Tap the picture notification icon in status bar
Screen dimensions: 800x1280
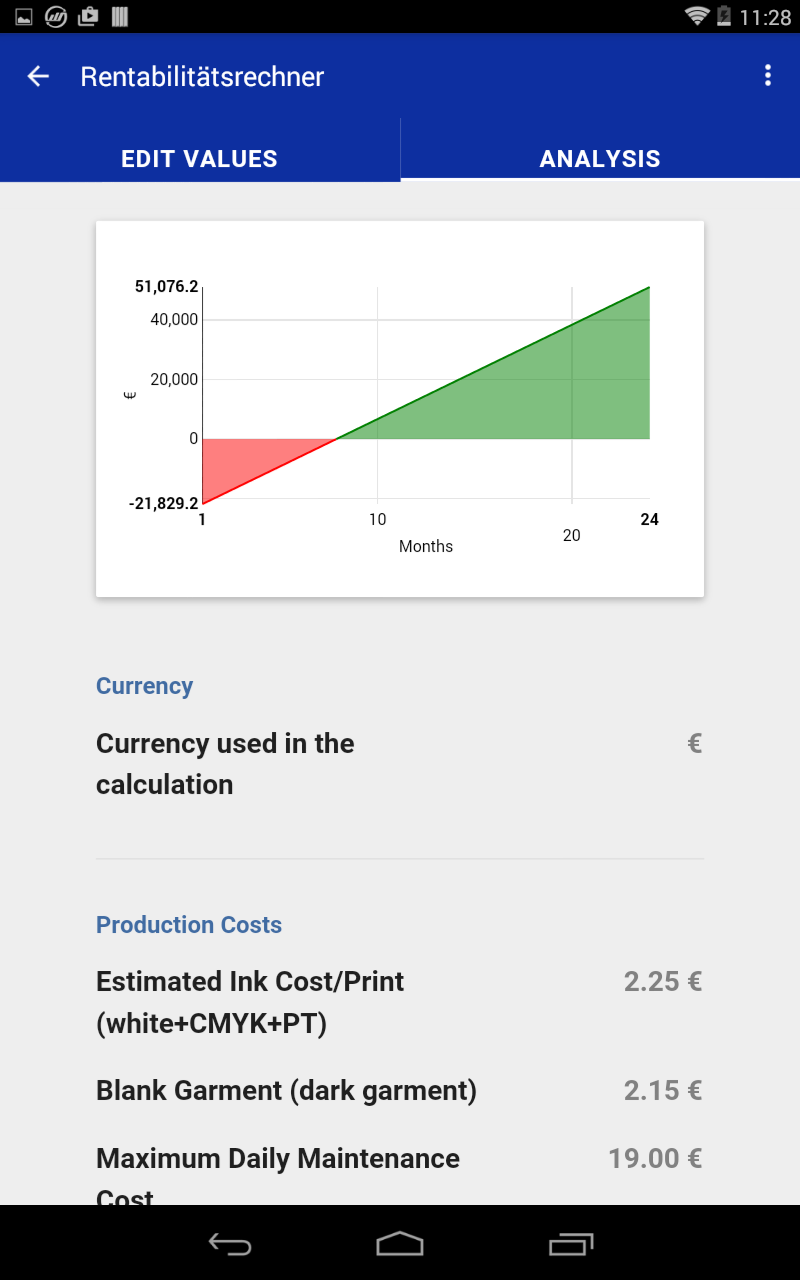[x=24, y=17]
